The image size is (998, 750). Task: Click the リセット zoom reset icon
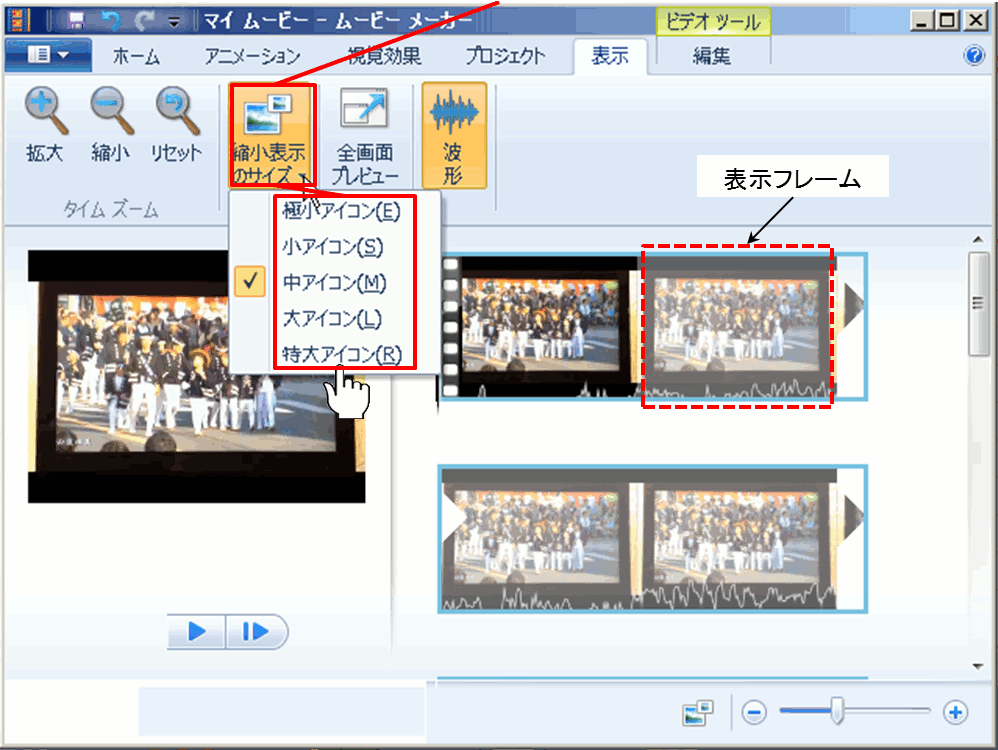177,112
